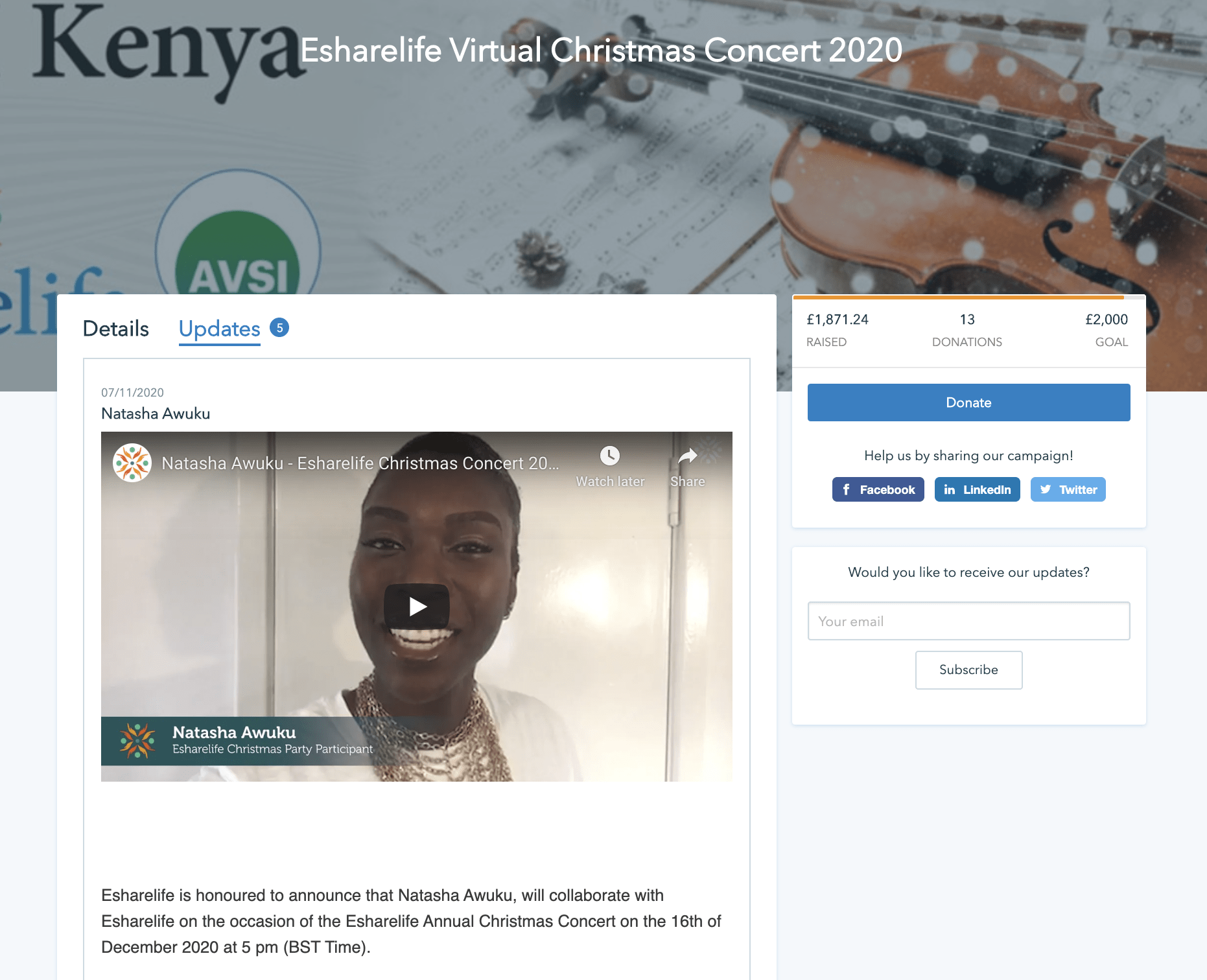Click the fundraising progress bar
The image size is (1207, 980).
point(969,297)
